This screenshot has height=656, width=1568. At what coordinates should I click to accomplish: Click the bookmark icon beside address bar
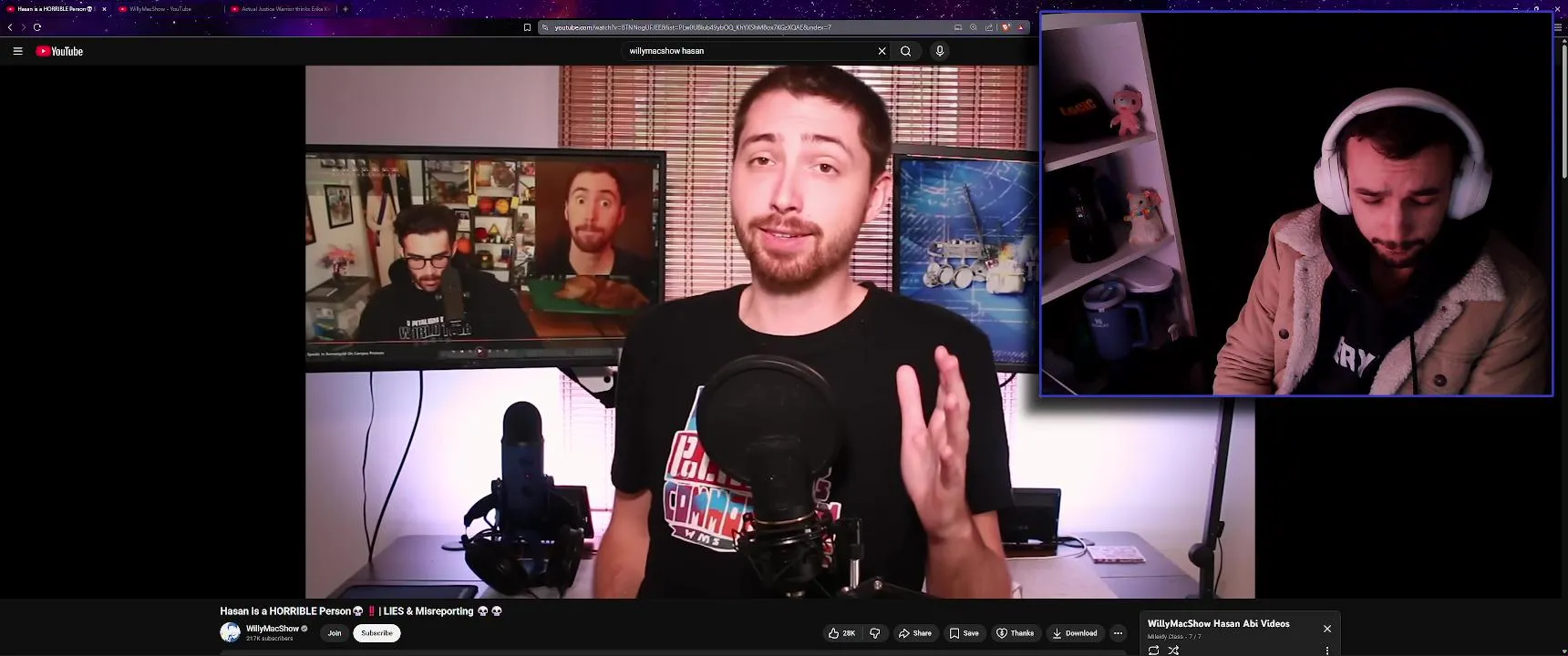(527, 27)
